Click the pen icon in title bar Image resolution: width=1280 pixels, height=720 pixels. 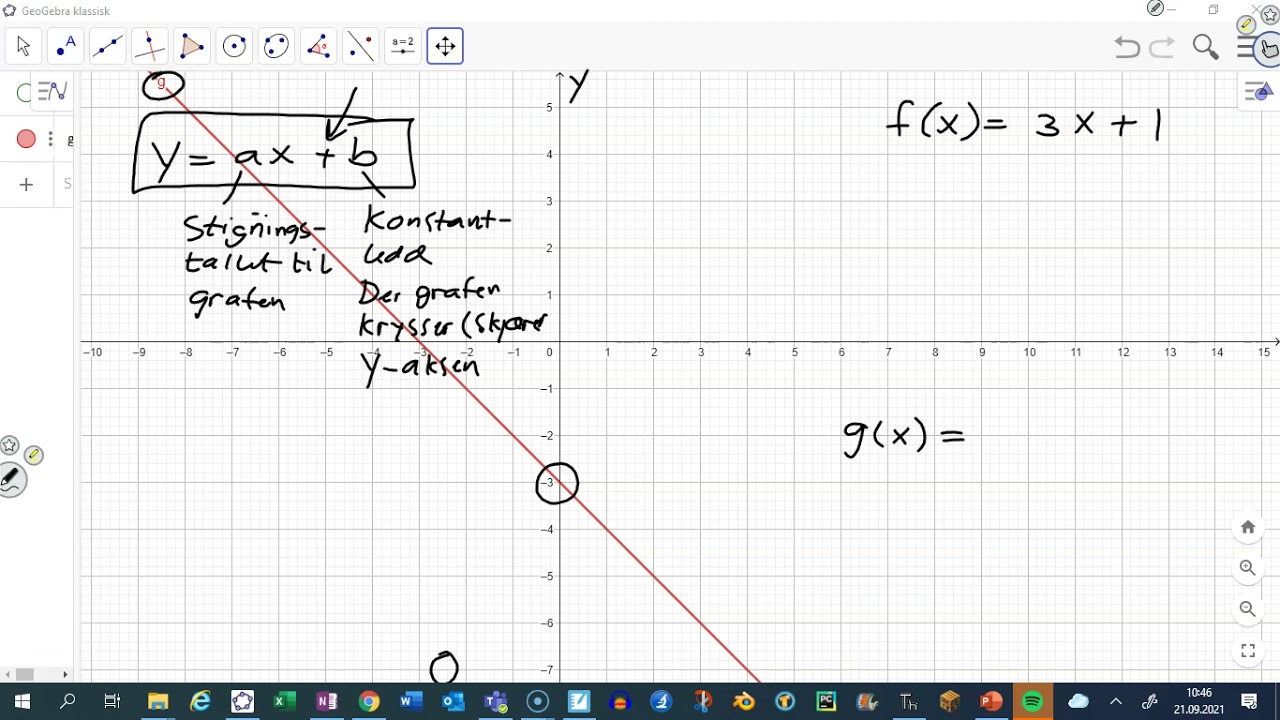tap(1155, 9)
